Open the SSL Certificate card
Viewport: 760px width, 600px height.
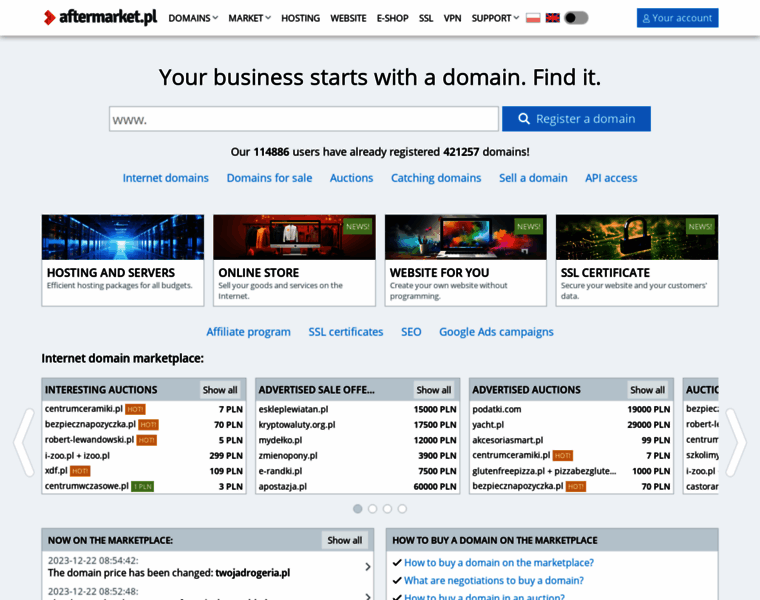(637, 260)
